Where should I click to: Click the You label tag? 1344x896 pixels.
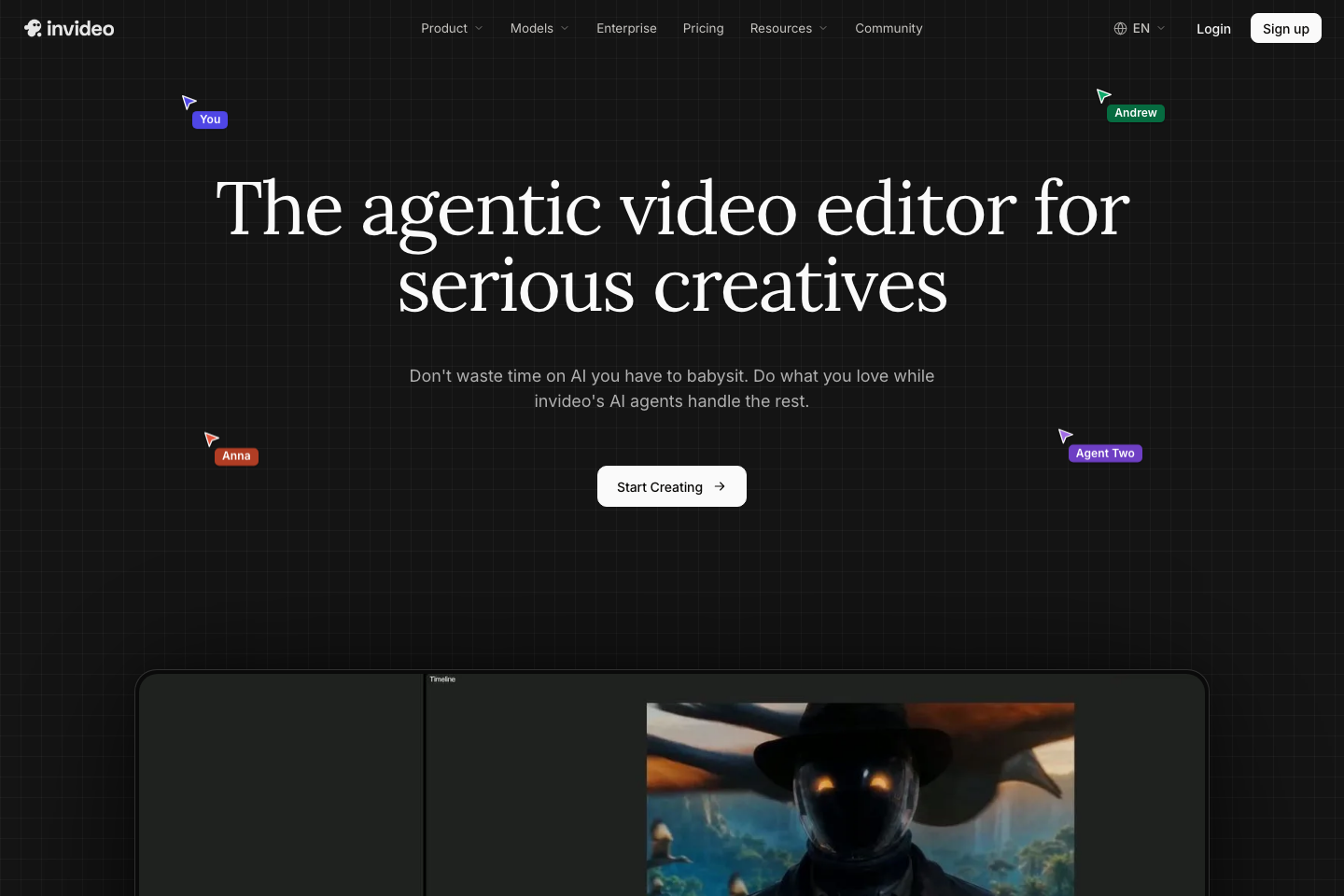(210, 119)
